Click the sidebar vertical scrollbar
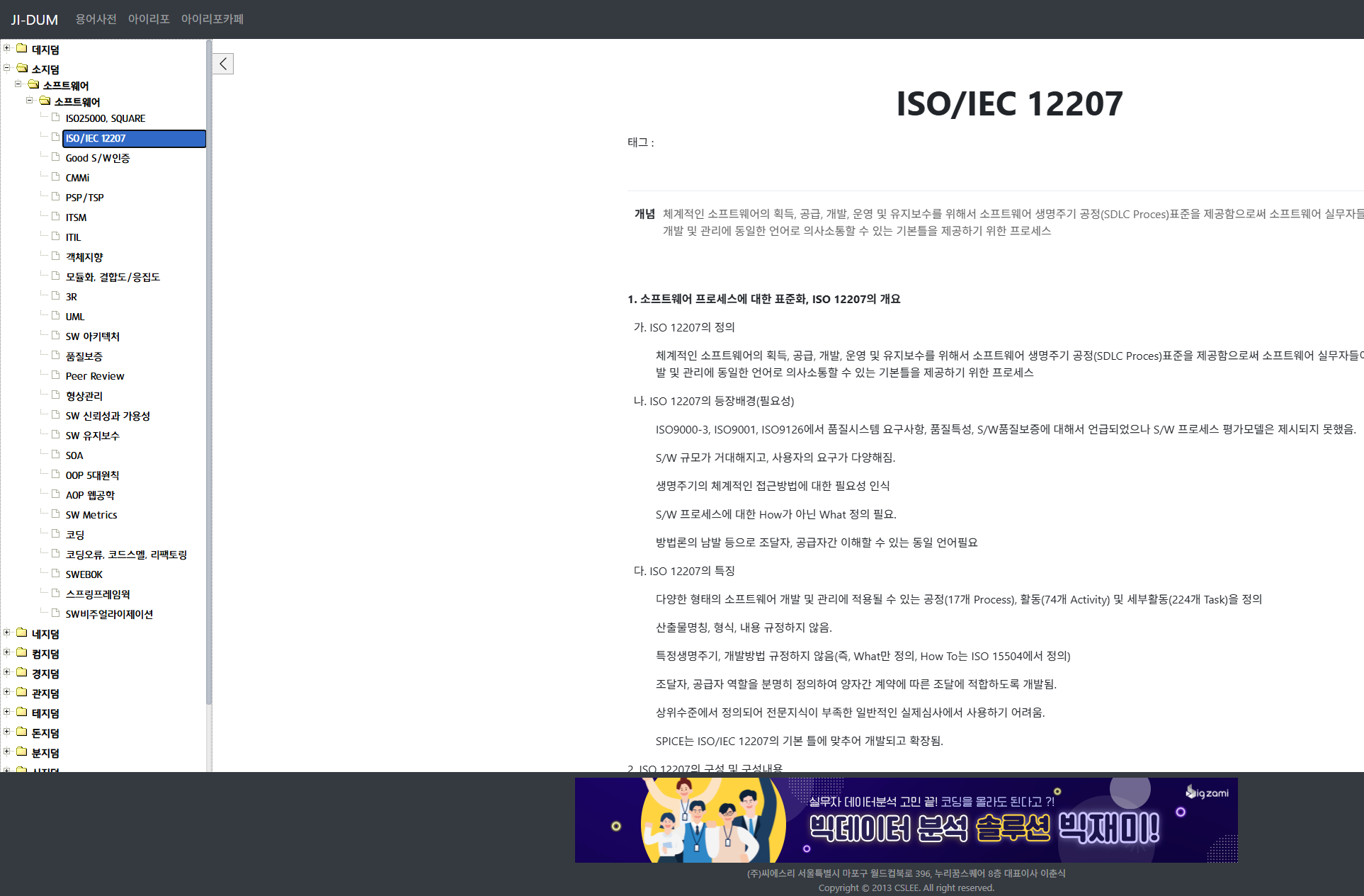Screen dimensions: 1364x896 (x=208, y=354)
